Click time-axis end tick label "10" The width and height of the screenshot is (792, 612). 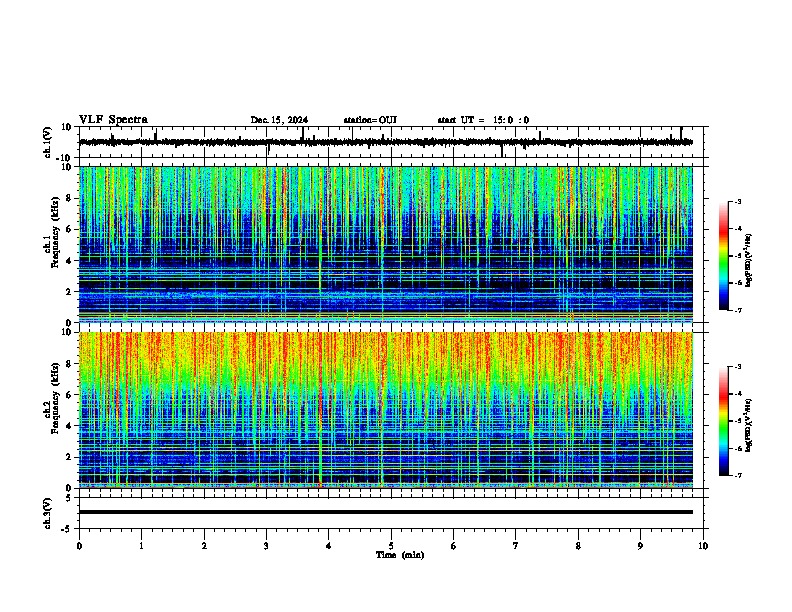click(703, 546)
